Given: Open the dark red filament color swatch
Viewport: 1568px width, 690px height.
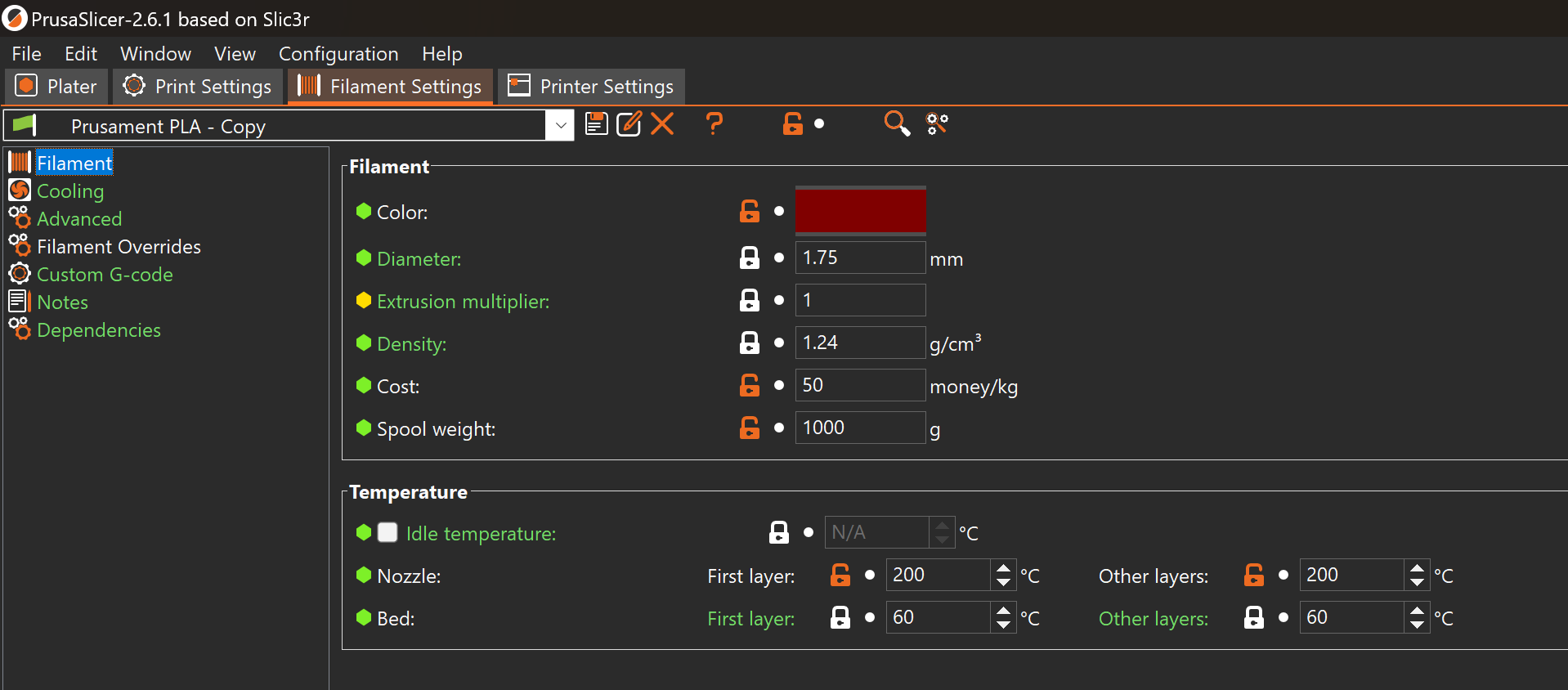Looking at the screenshot, I should 861,211.
